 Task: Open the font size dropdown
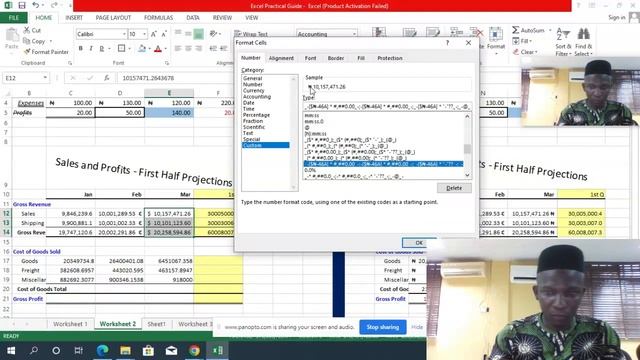[x=144, y=34]
